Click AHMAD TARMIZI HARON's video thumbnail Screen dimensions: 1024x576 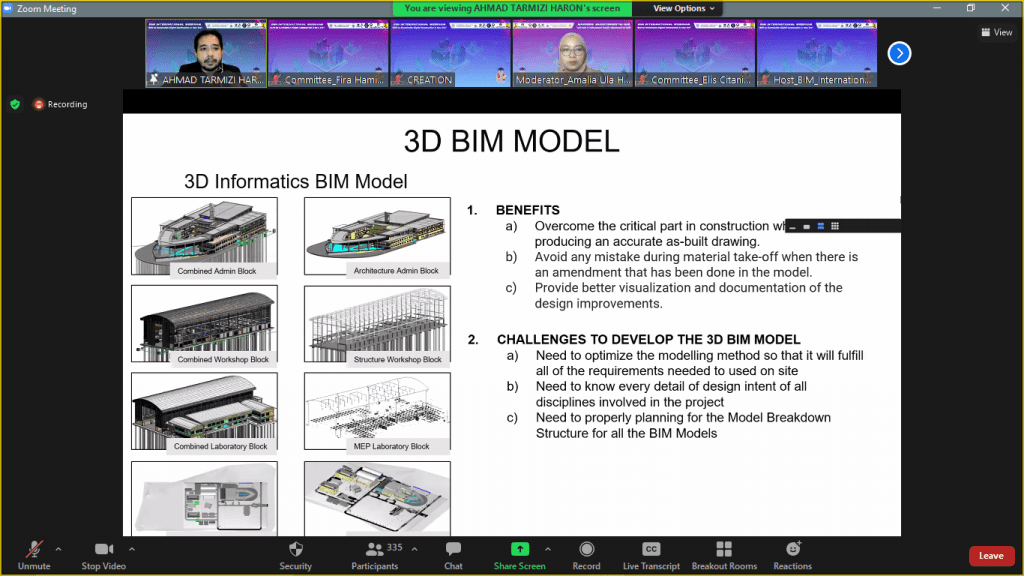(205, 50)
